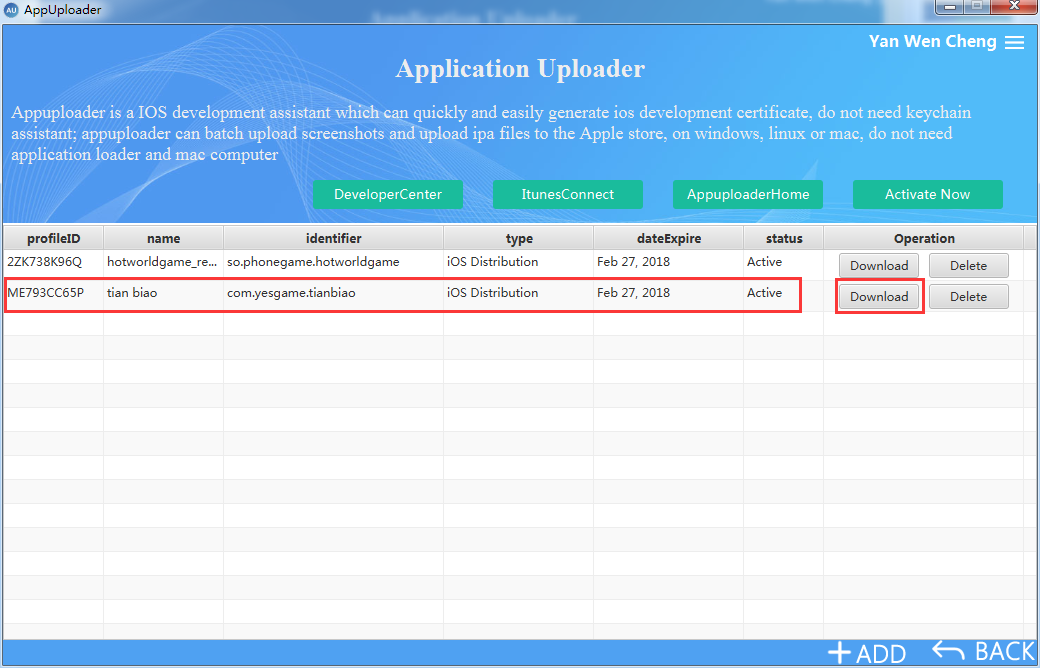Open the DeveloperCenter page

pos(388,194)
